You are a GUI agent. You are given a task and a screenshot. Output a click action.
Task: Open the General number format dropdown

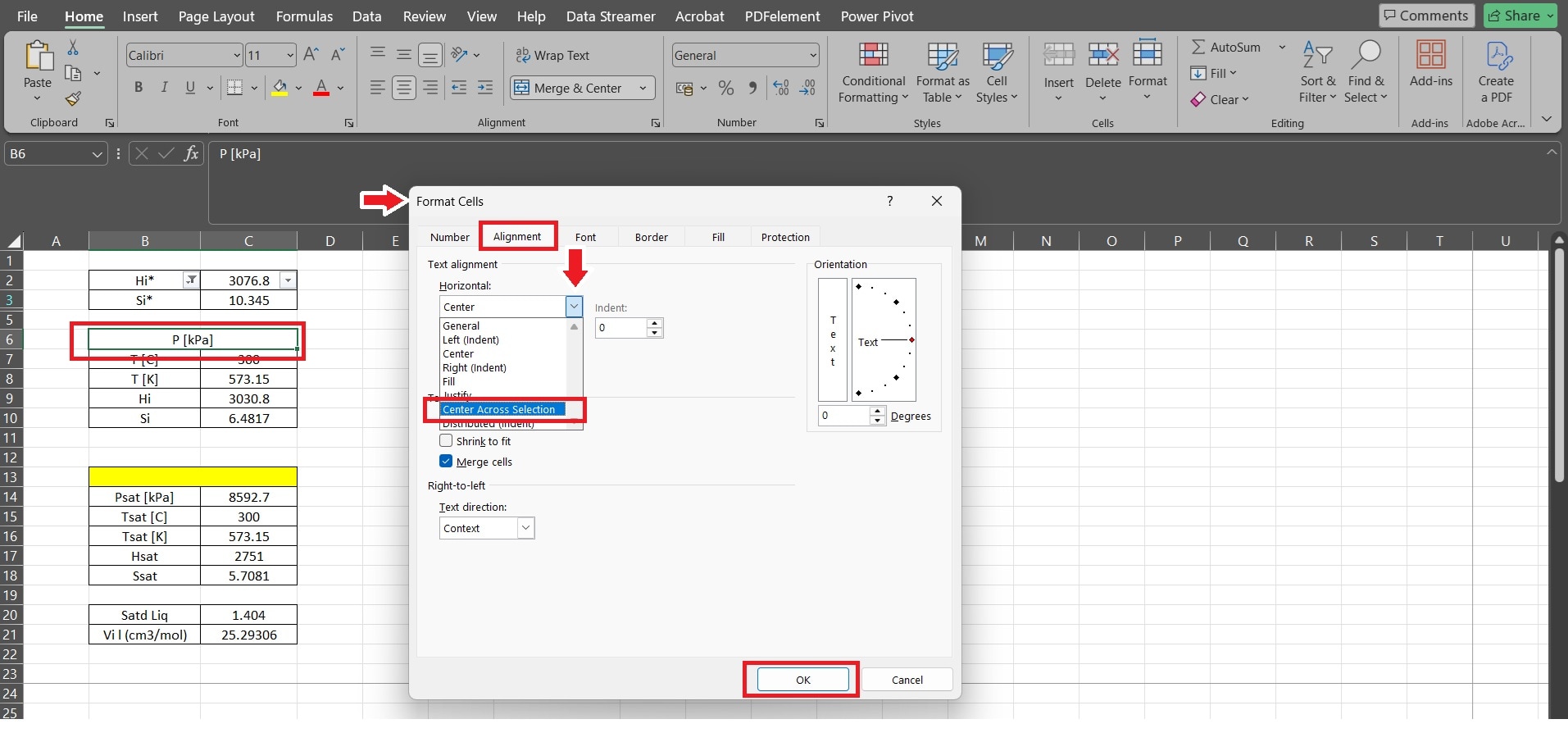(x=812, y=55)
